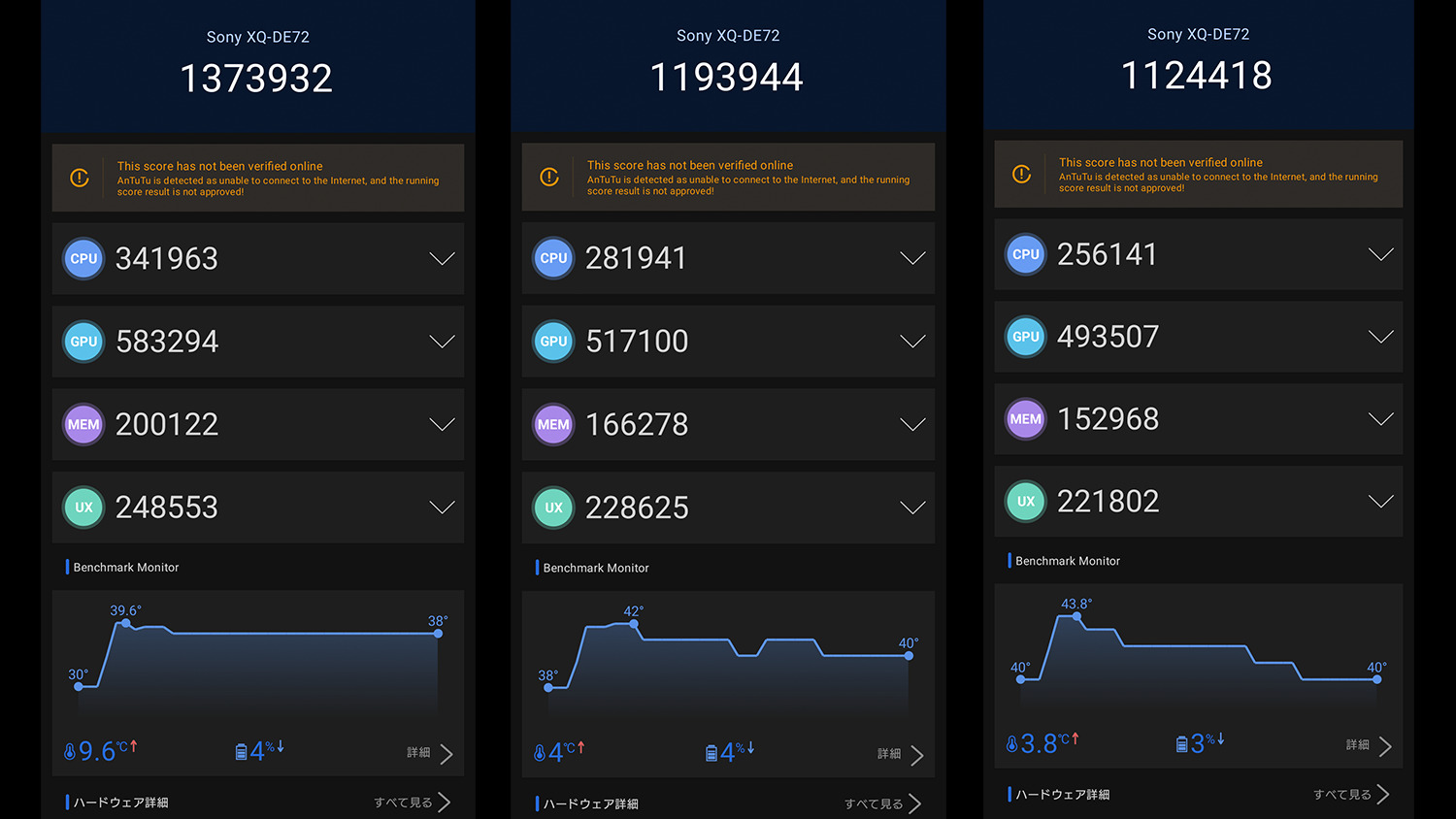Viewport: 1456px width, 819px height.
Task: Click the 43.8° peak marker on graph
Action: [x=1076, y=616]
